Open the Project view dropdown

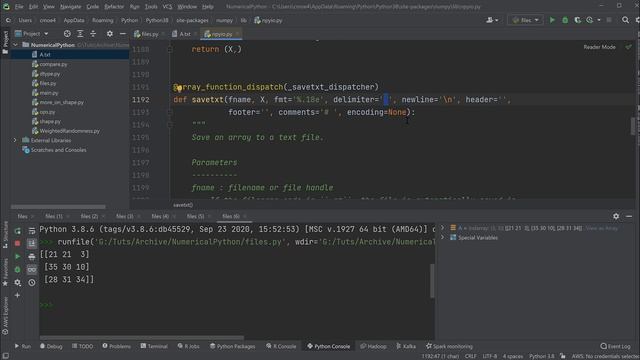coord(32,34)
